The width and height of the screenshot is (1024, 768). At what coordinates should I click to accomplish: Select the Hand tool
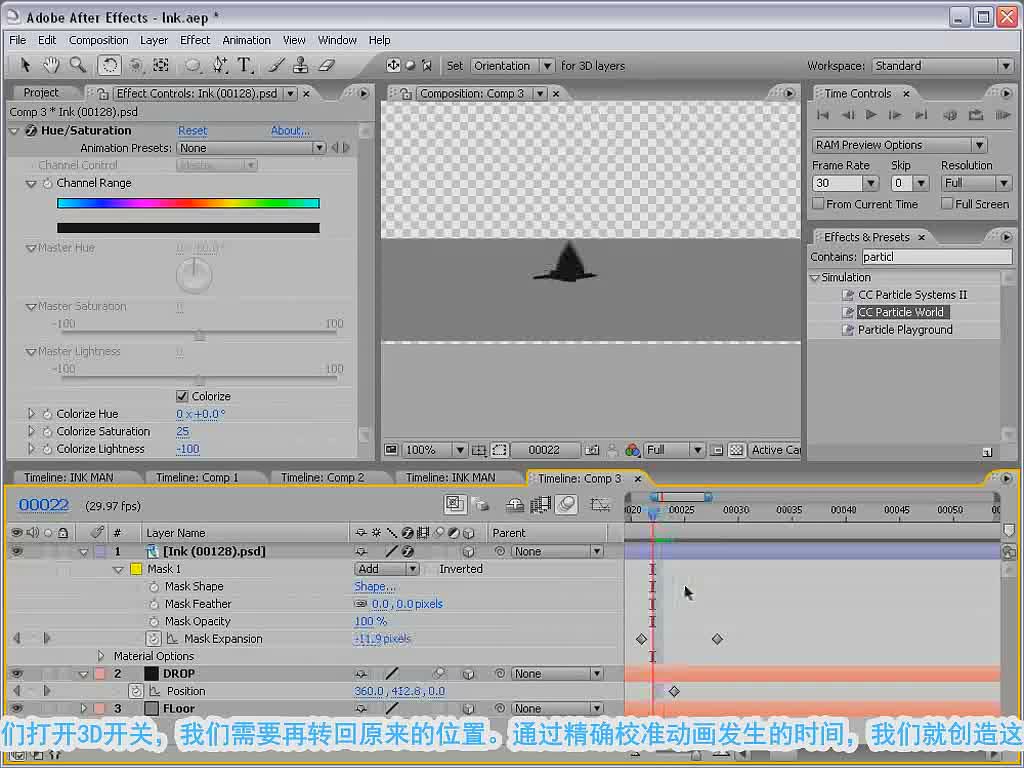coord(51,65)
